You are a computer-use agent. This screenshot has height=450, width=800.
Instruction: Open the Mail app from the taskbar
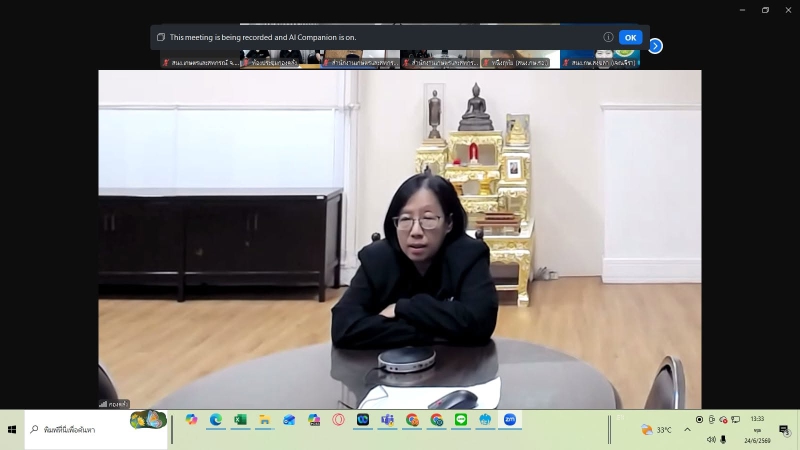coord(289,420)
